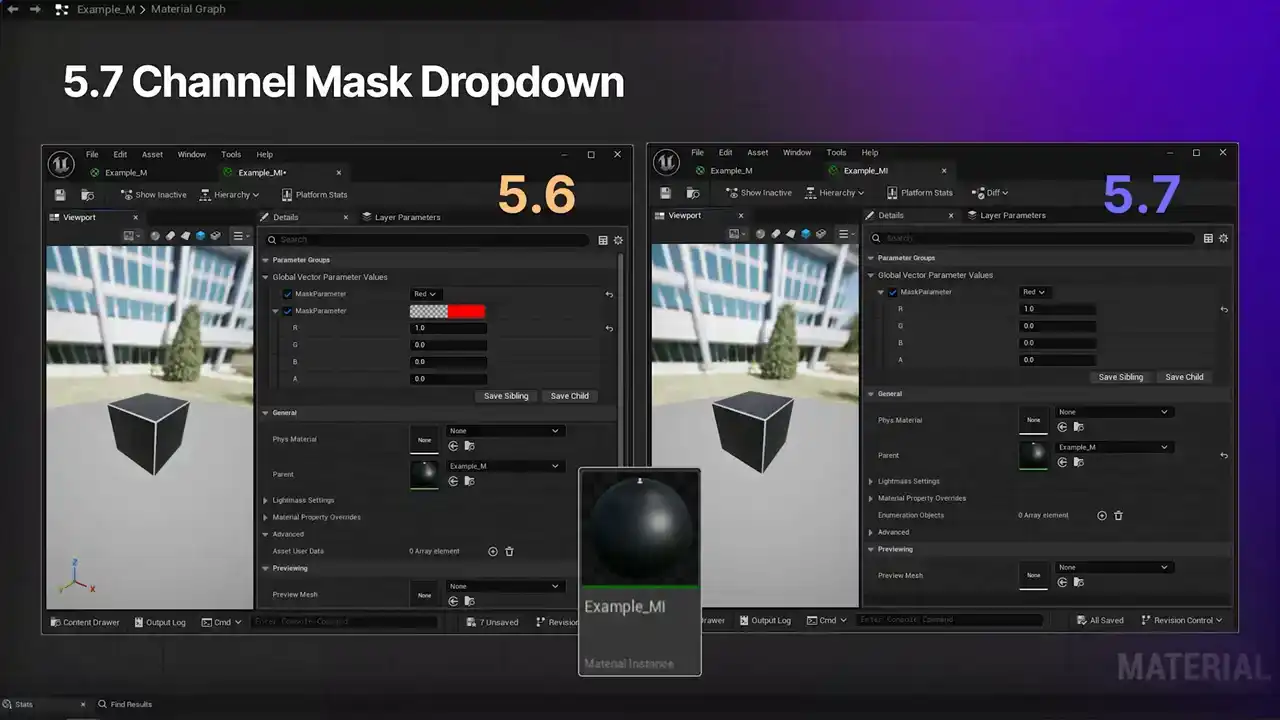
Task: Open the Red channel dropdown in 5.7
Action: 1033,292
